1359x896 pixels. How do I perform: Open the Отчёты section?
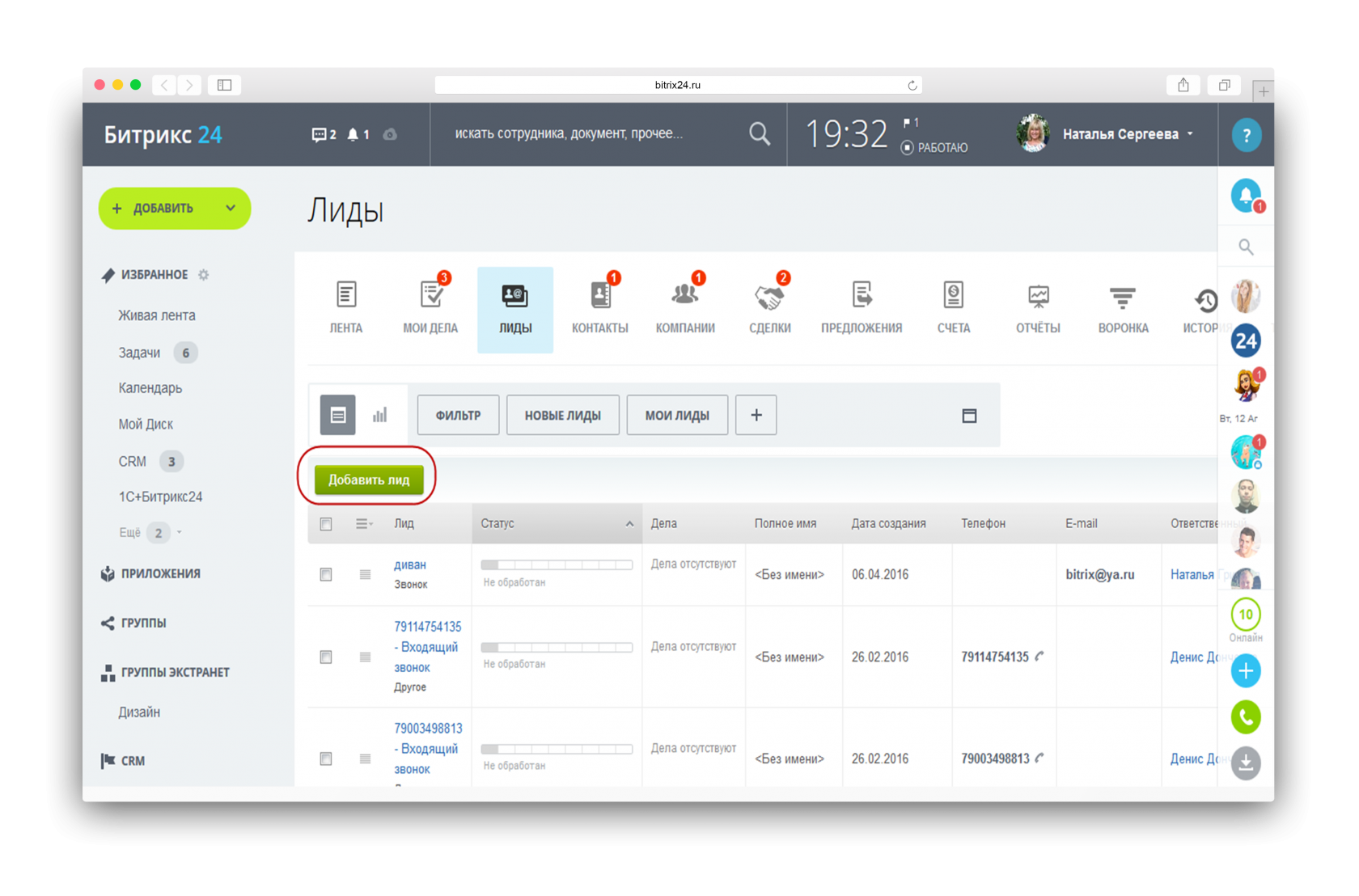point(1038,308)
